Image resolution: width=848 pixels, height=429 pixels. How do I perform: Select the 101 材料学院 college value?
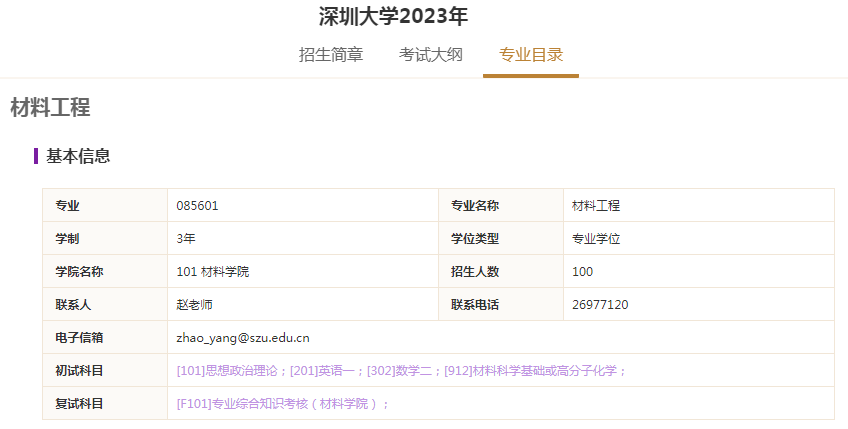(x=213, y=272)
